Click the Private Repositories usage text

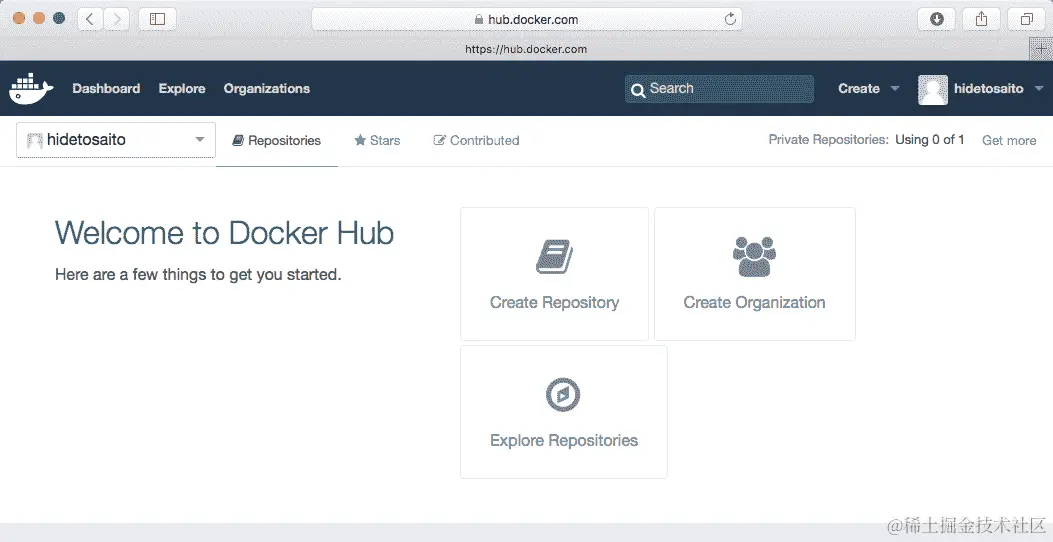coord(866,140)
